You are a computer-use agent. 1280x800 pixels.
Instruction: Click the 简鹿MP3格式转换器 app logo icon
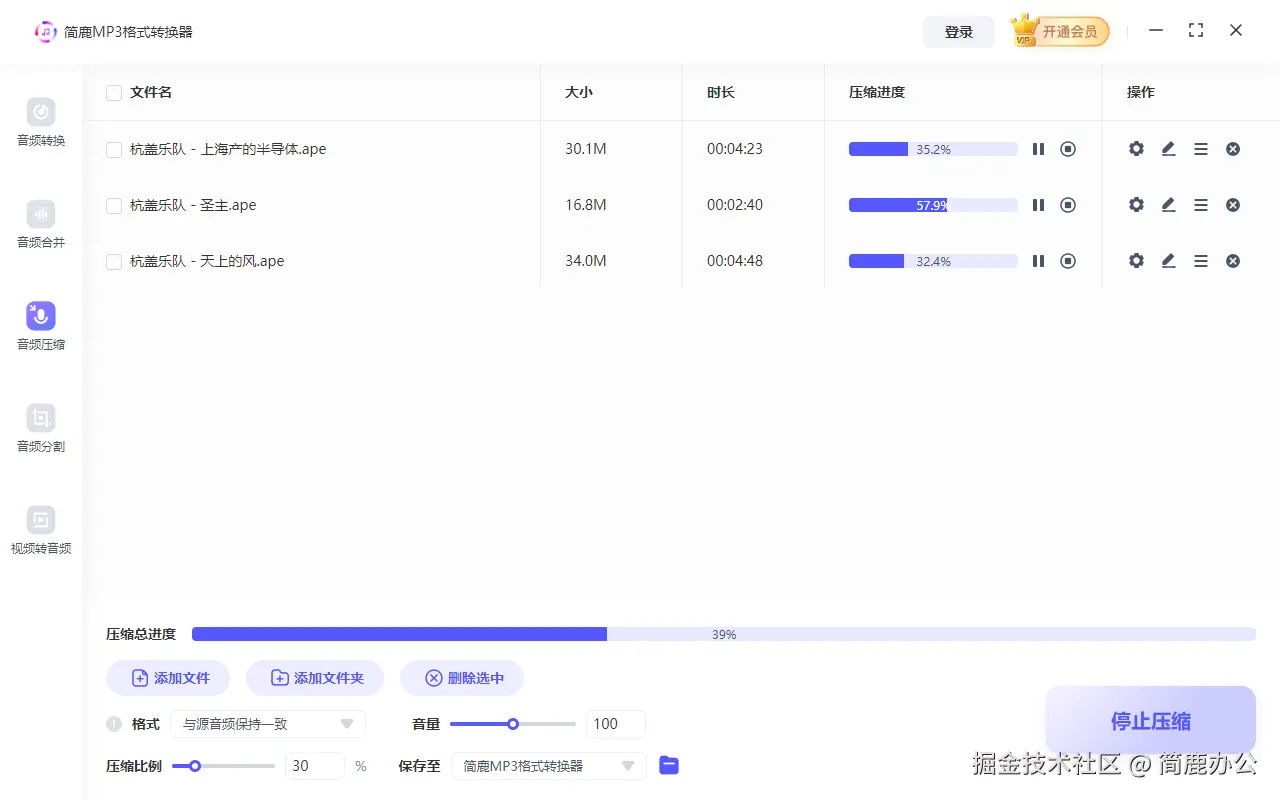click(46, 31)
